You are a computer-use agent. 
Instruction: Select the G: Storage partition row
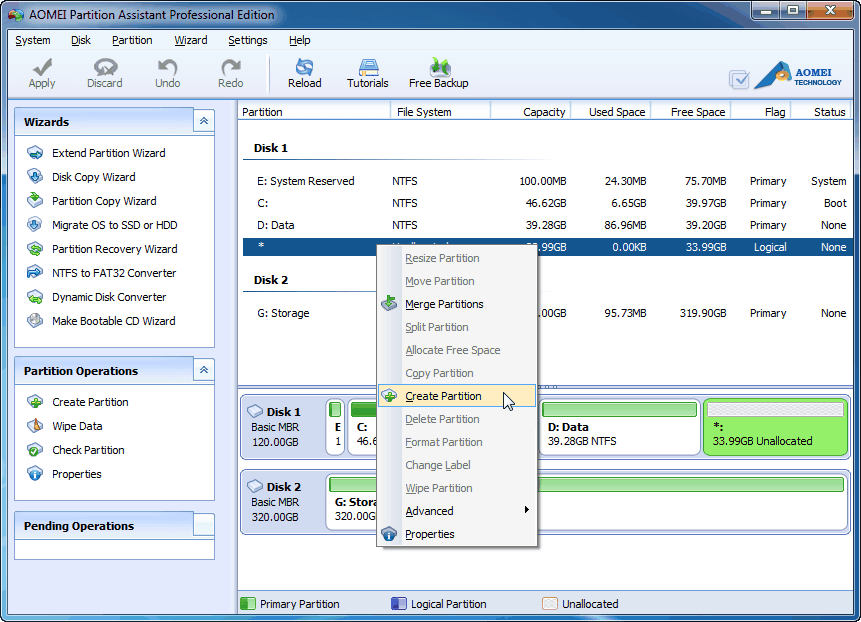[548, 313]
